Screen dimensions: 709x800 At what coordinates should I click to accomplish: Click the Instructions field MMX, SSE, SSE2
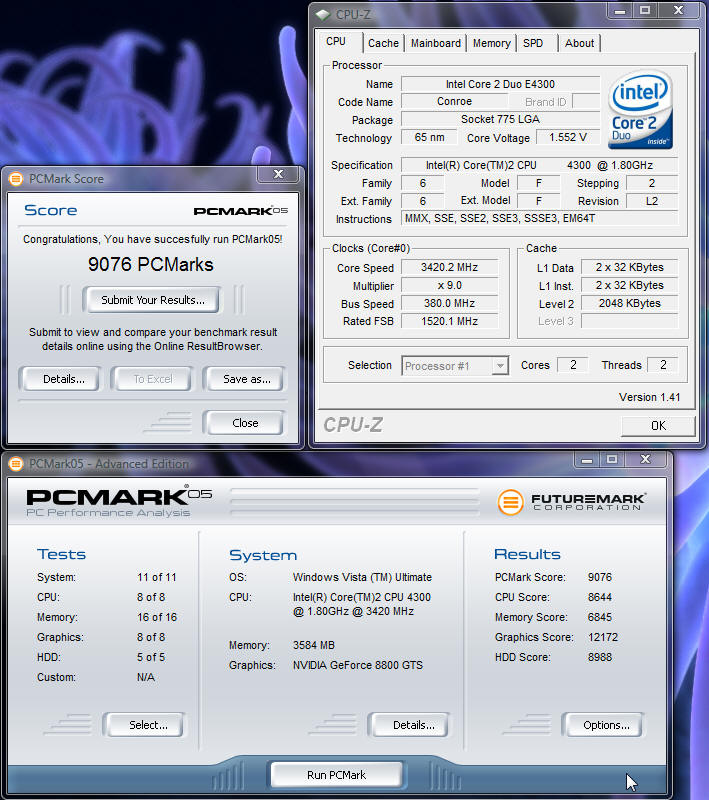click(x=540, y=218)
